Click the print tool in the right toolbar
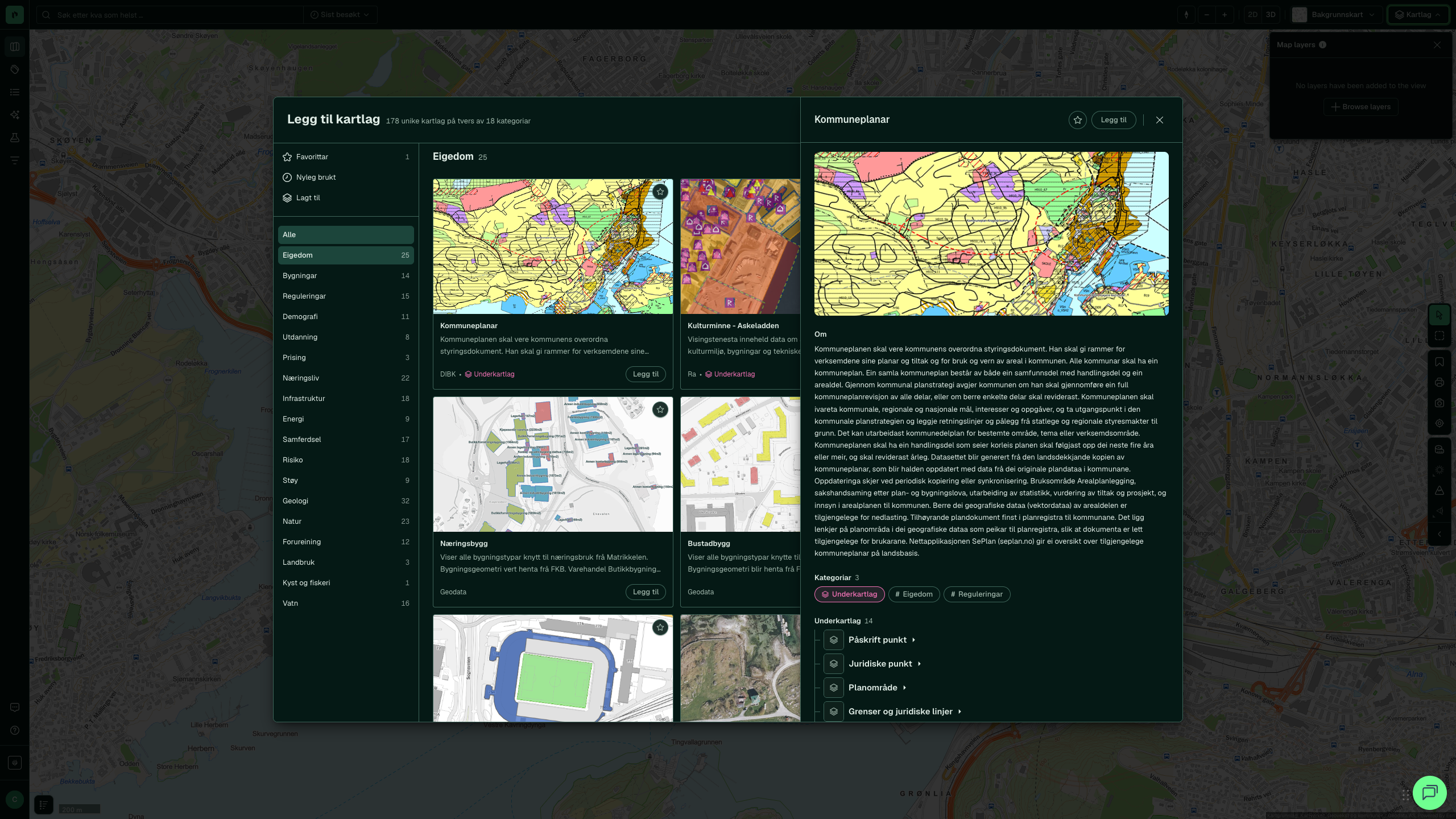1456x819 pixels. point(1440,382)
